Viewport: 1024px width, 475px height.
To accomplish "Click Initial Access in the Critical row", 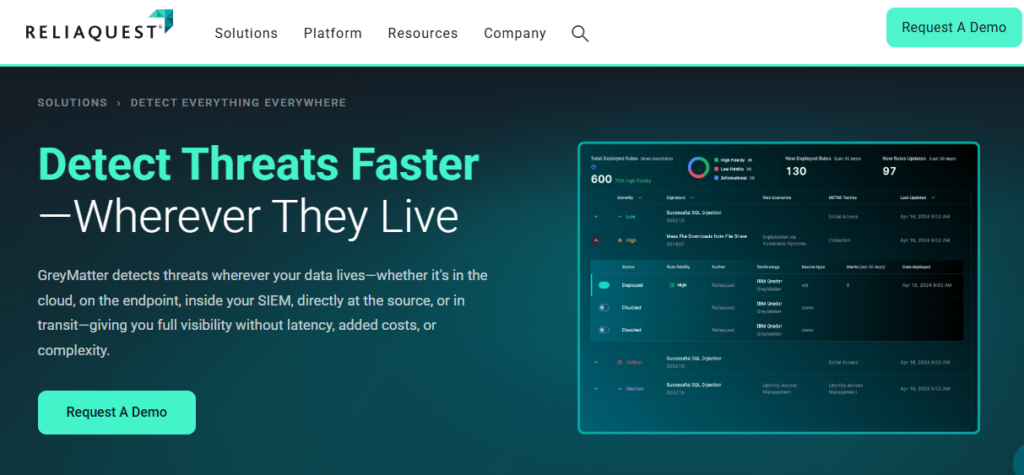I will tap(843, 362).
